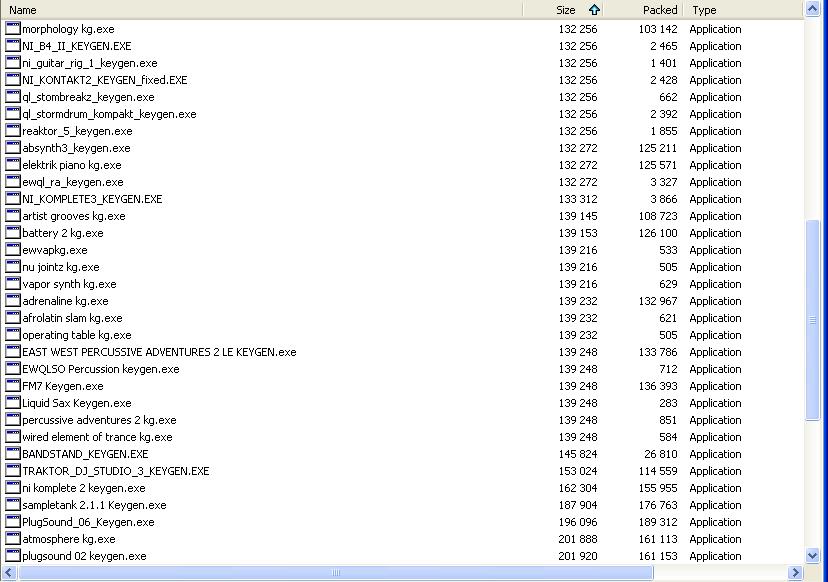Screen dimensions: 828x582
Task: Click the icon of morphology kg.exe
Action: [13, 29]
